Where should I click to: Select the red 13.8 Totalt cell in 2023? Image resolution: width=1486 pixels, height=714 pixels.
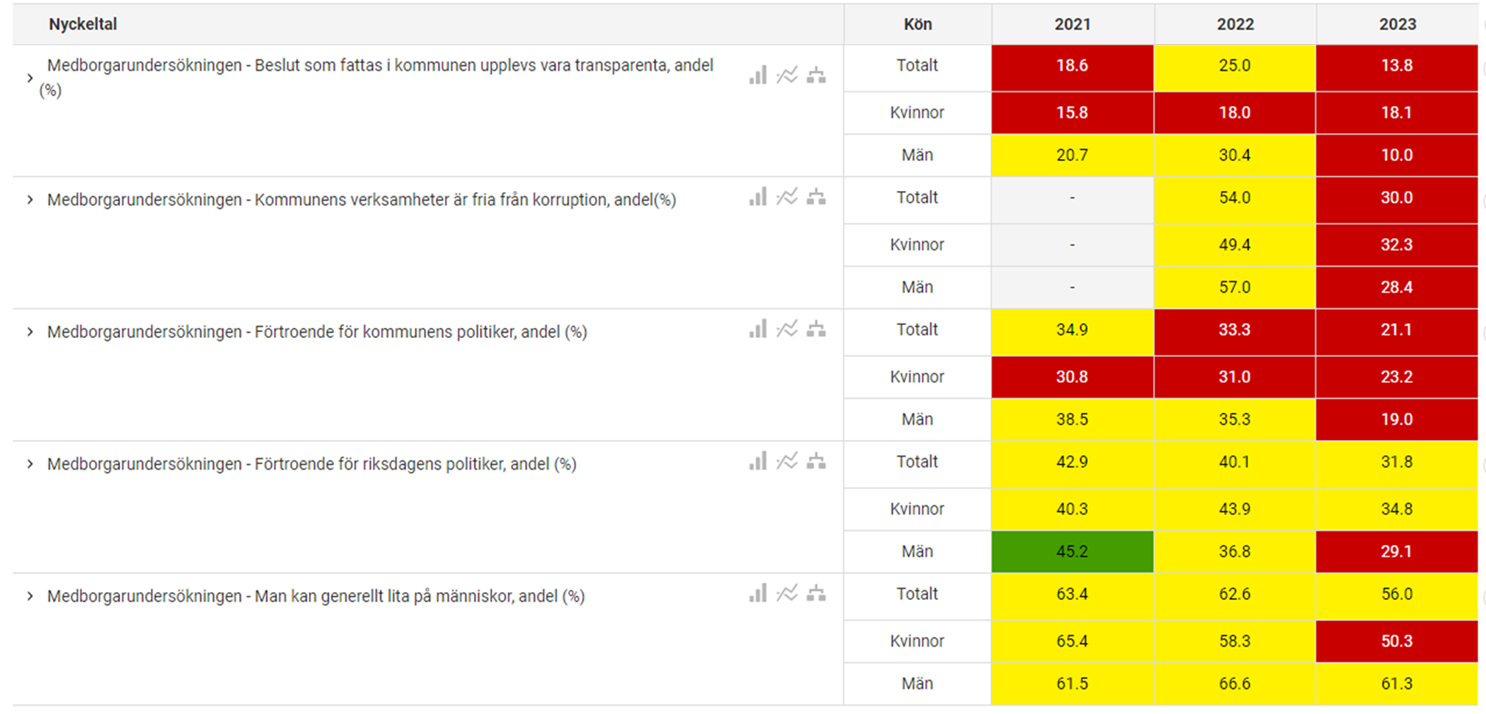(x=1397, y=66)
